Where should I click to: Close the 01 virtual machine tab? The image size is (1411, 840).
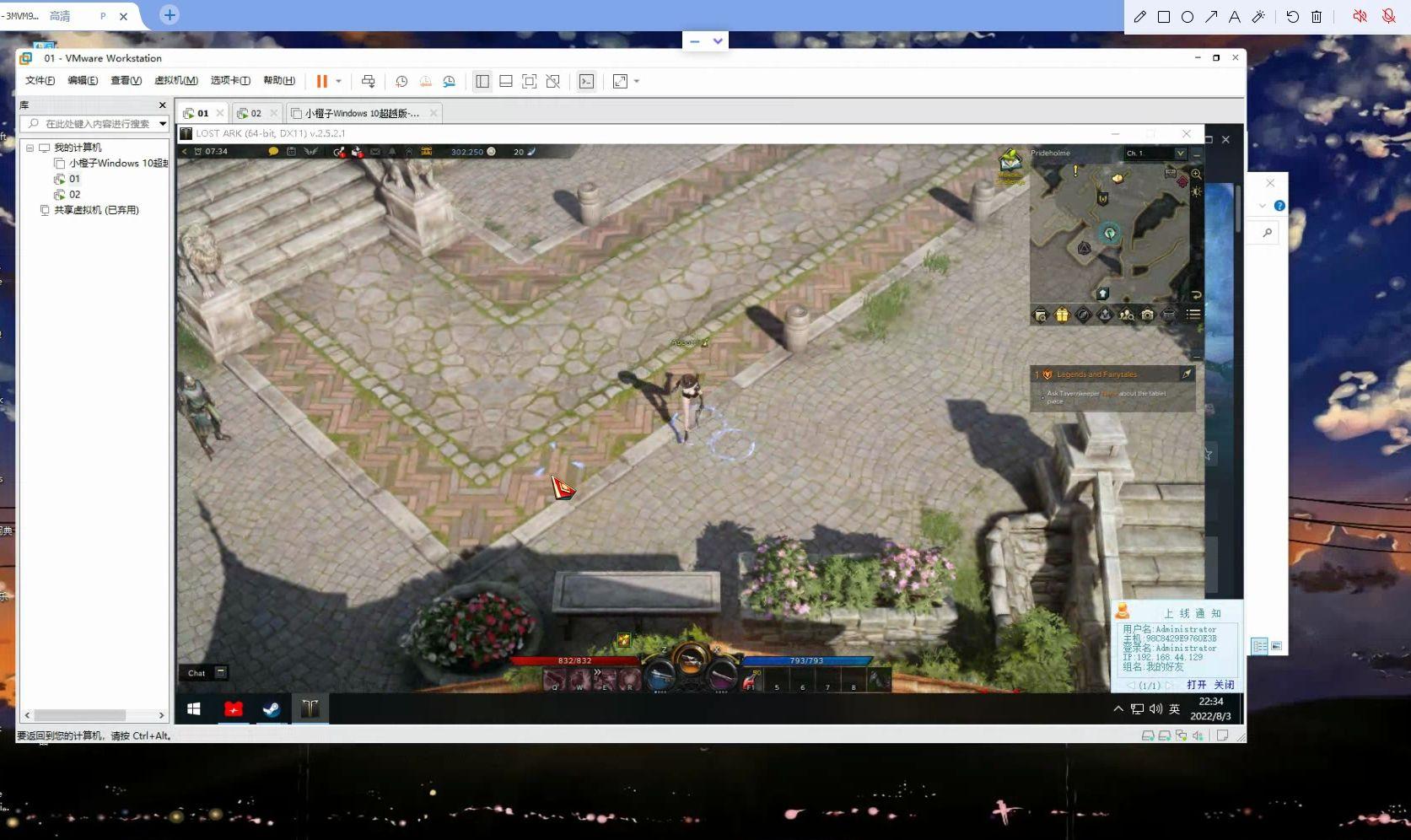[x=220, y=113]
